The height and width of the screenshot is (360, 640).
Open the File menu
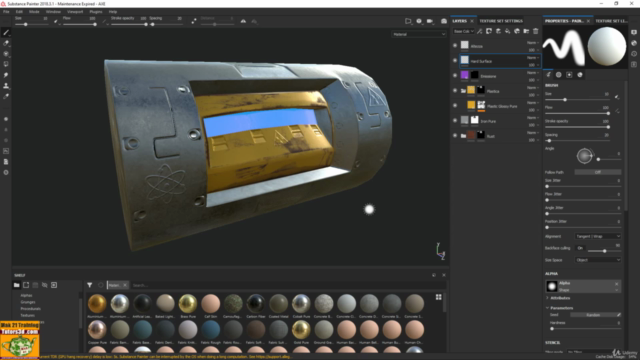(x=6, y=12)
